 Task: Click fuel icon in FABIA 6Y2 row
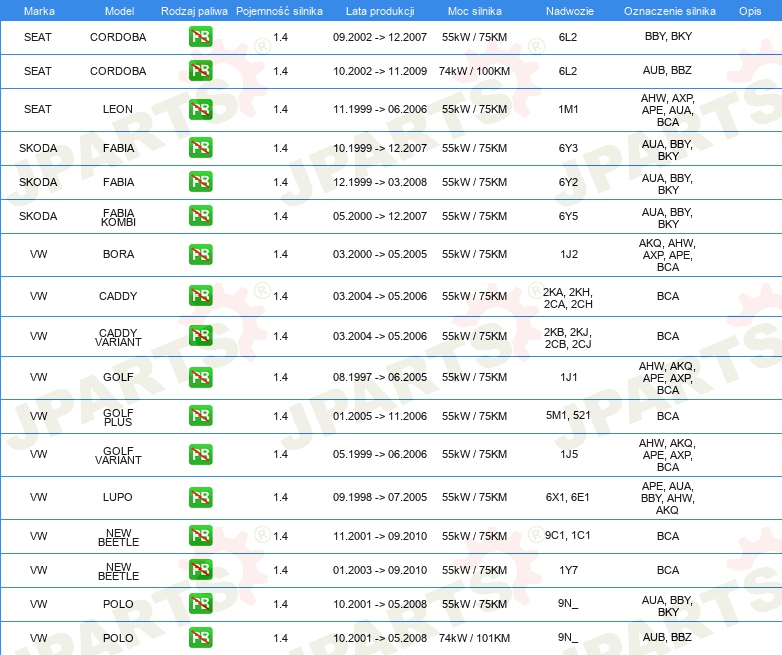(x=200, y=182)
